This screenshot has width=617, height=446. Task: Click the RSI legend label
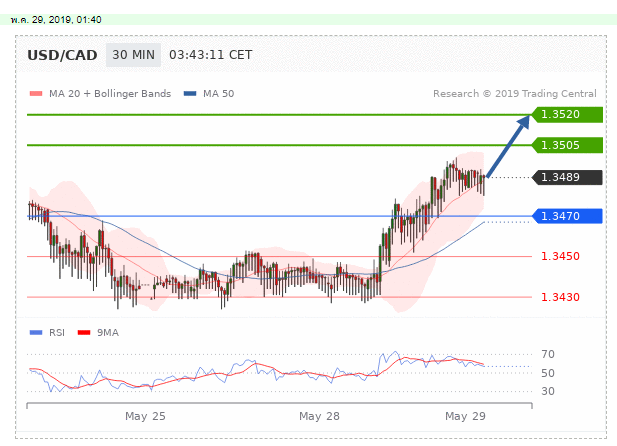tap(57, 333)
